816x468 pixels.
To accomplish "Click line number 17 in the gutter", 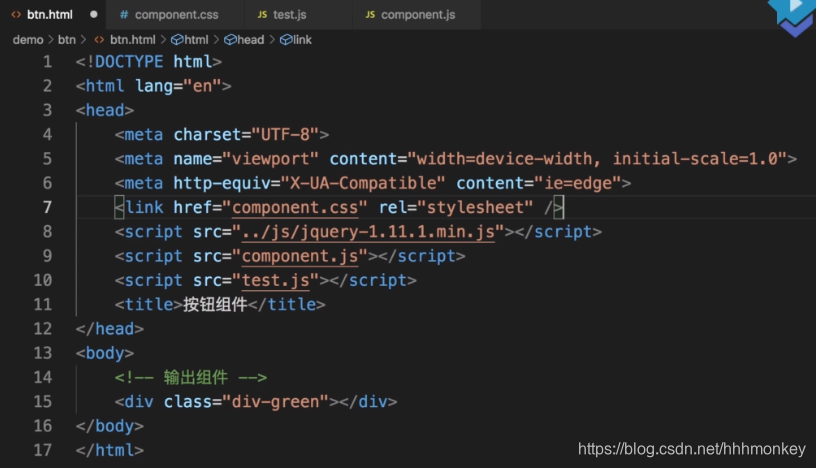I will [x=43, y=450].
